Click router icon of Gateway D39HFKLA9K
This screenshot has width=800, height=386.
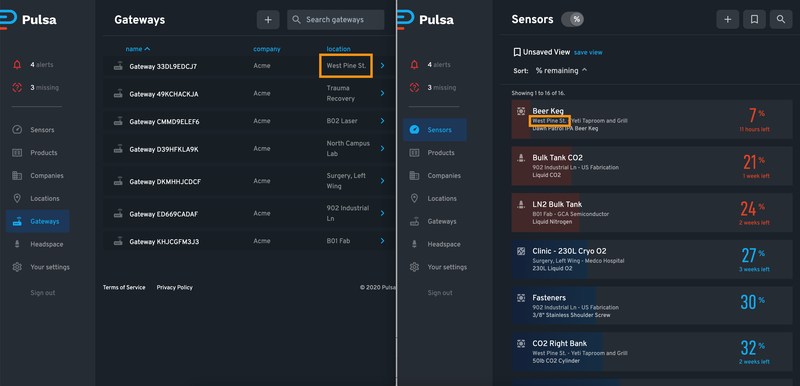point(118,148)
